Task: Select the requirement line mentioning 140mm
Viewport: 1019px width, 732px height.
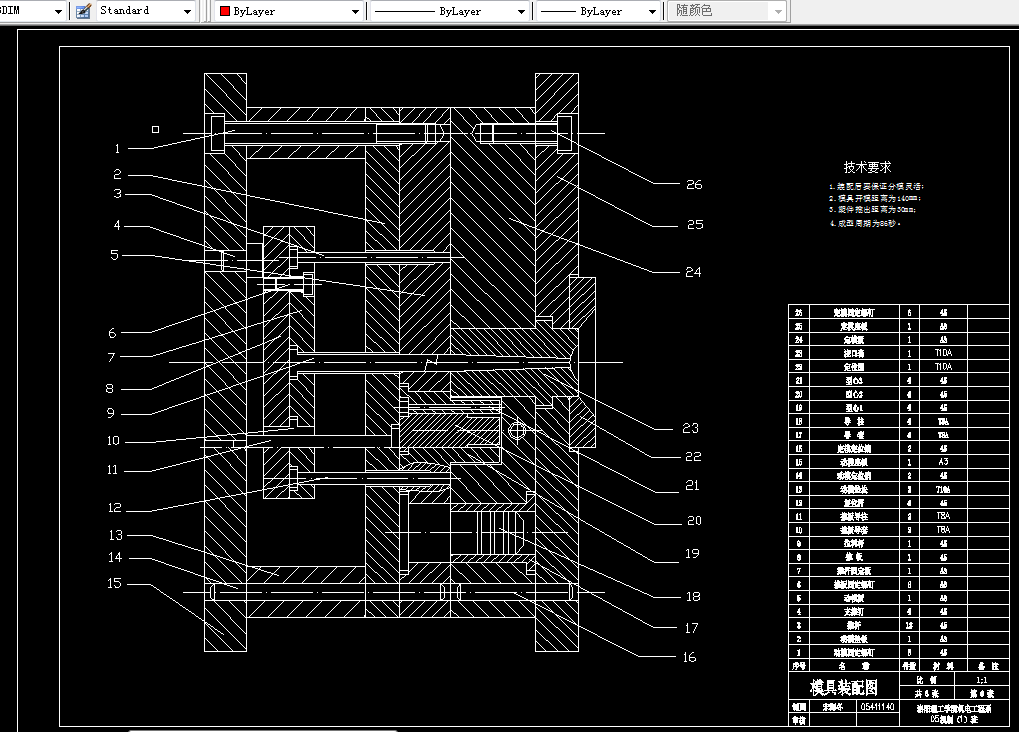Action: (x=875, y=198)
